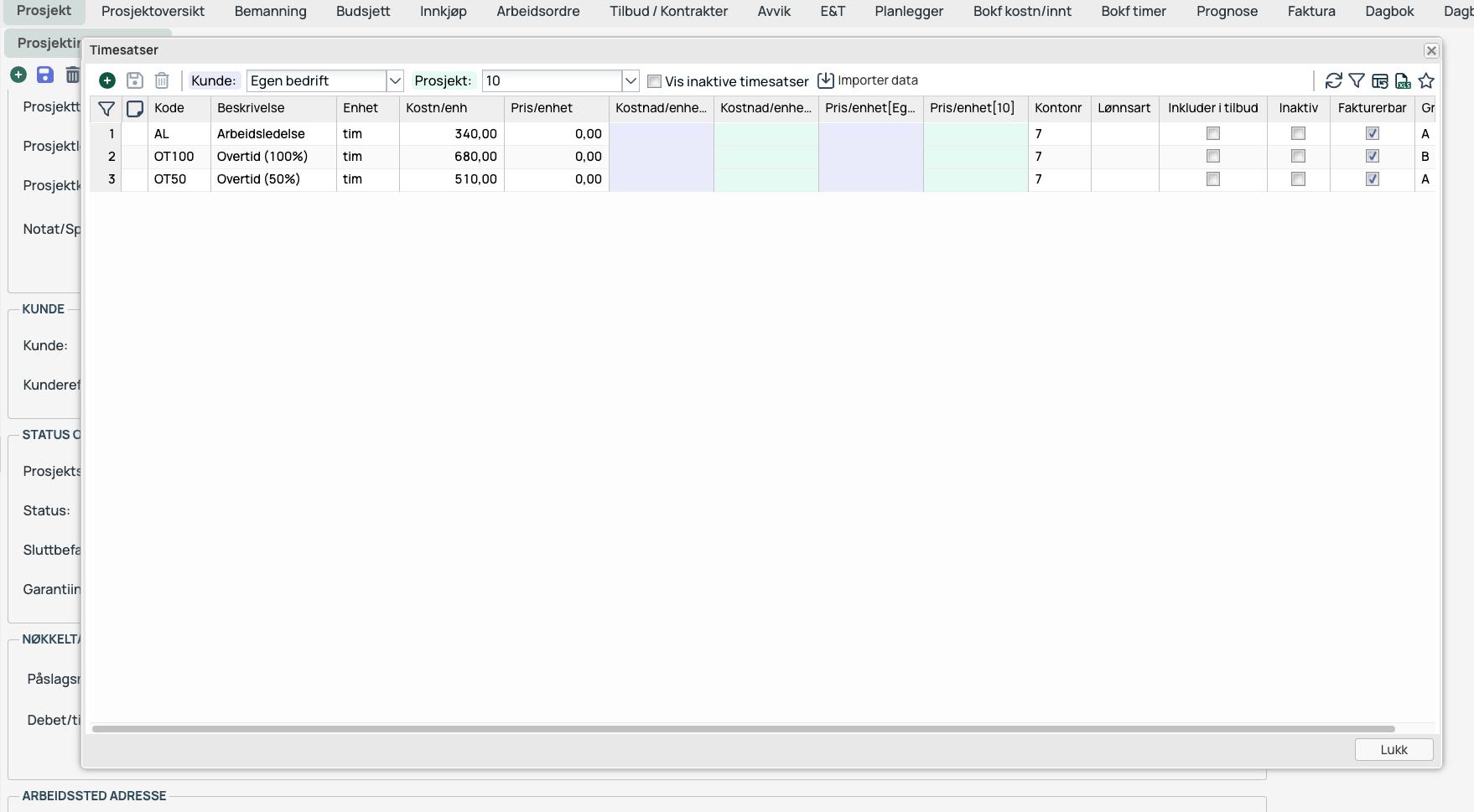Click the Prosjekt field showing 10
The height and width of the screenshot is (812, 1474).
click(x=552, y=80)
